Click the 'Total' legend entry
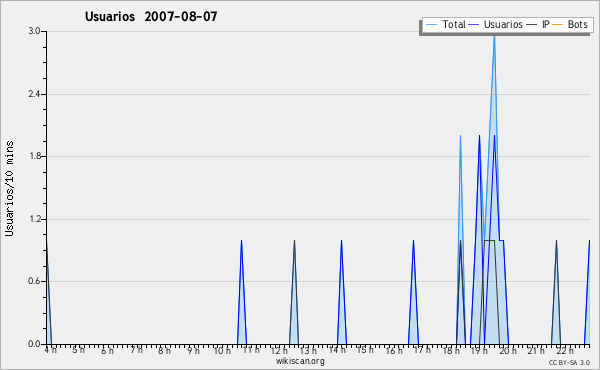 445,24
